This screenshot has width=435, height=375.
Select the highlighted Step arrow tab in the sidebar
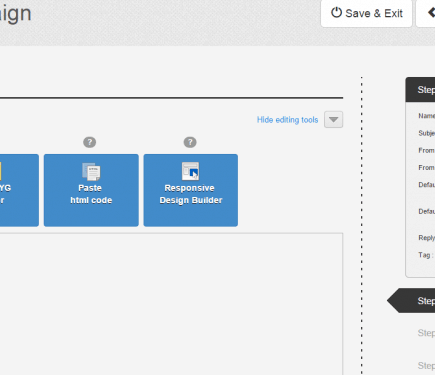click(x=411, y=301)
